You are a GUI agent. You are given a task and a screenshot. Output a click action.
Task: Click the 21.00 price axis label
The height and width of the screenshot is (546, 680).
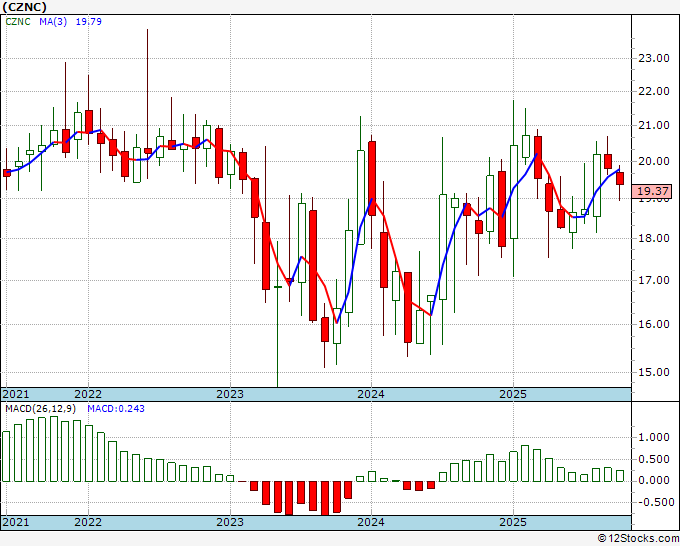tap(654, 126)
